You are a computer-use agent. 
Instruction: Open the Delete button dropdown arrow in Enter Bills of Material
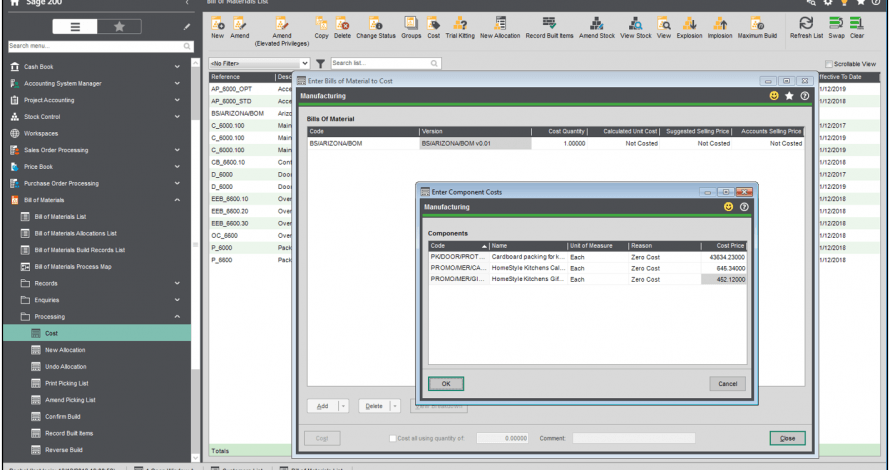(395, 406)
